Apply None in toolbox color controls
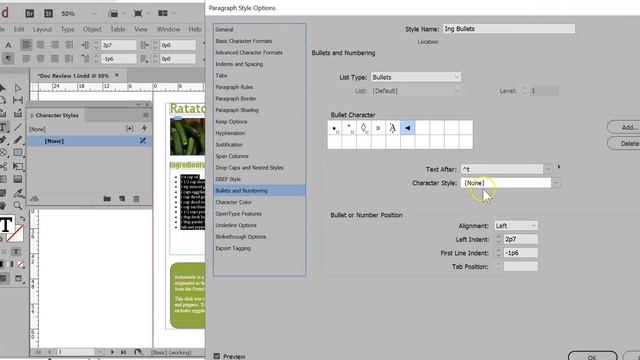Viewport: 640px width, 360px height. pyautogui.click(x=21, y=264)
